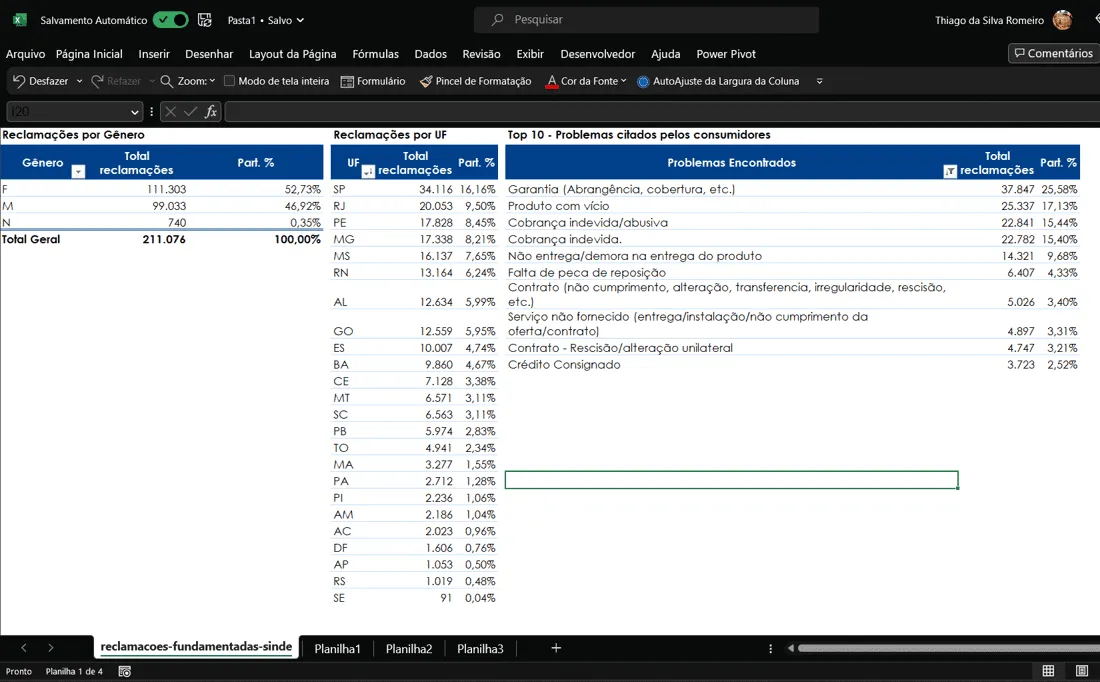This screenshot has width=1100, height=682.
Task: Click the Desfazer undo icon
Action: point(19,81)
